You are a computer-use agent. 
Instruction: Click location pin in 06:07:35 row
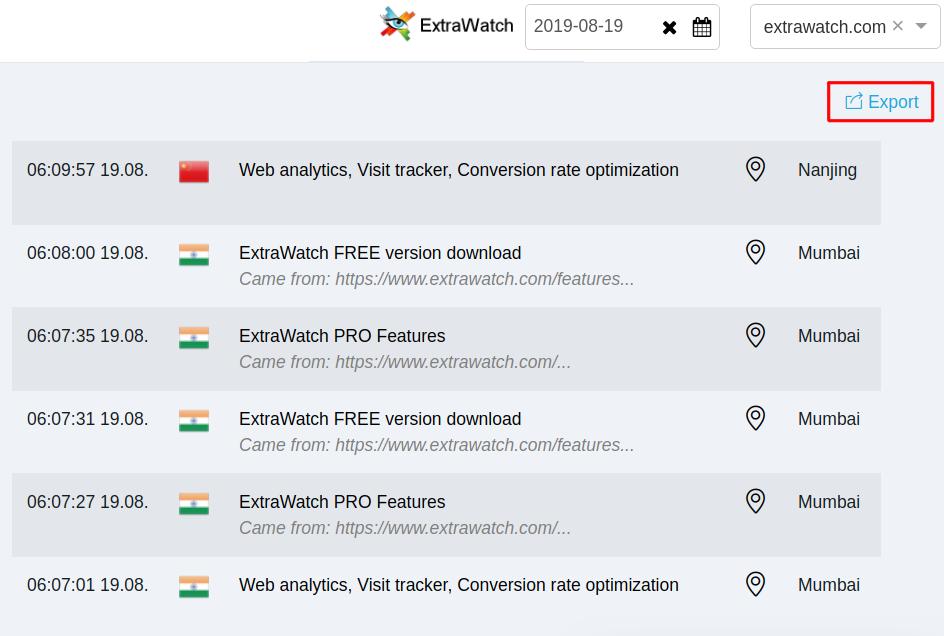[756, 335]
